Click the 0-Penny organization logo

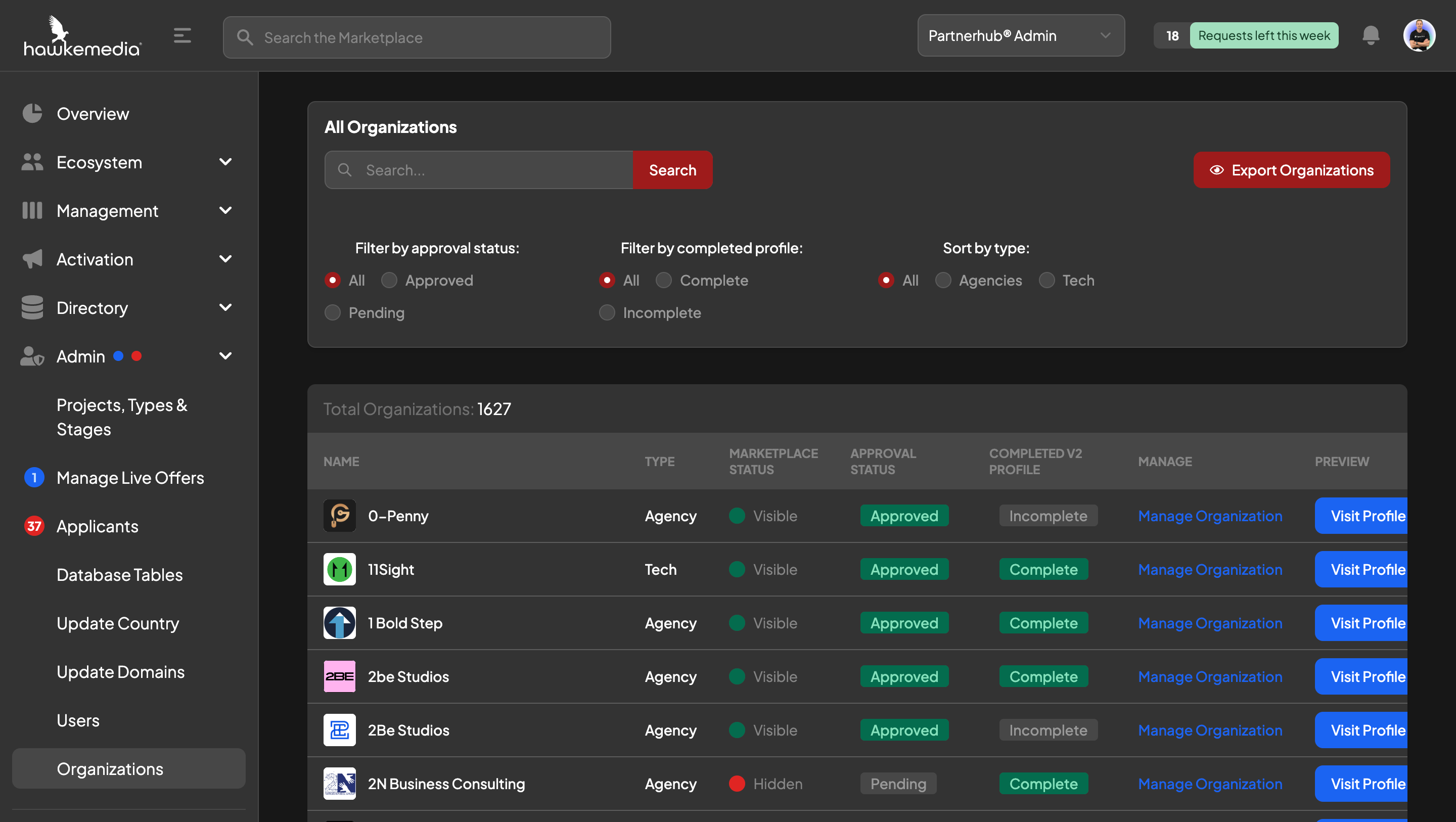click(x=340, y=516)
